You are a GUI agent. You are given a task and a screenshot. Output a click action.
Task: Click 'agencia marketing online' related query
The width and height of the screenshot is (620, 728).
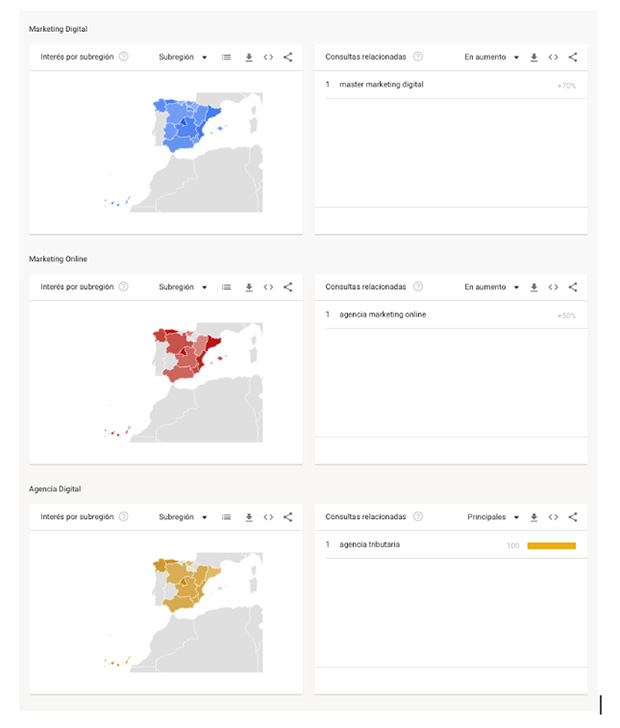[383, 315]
